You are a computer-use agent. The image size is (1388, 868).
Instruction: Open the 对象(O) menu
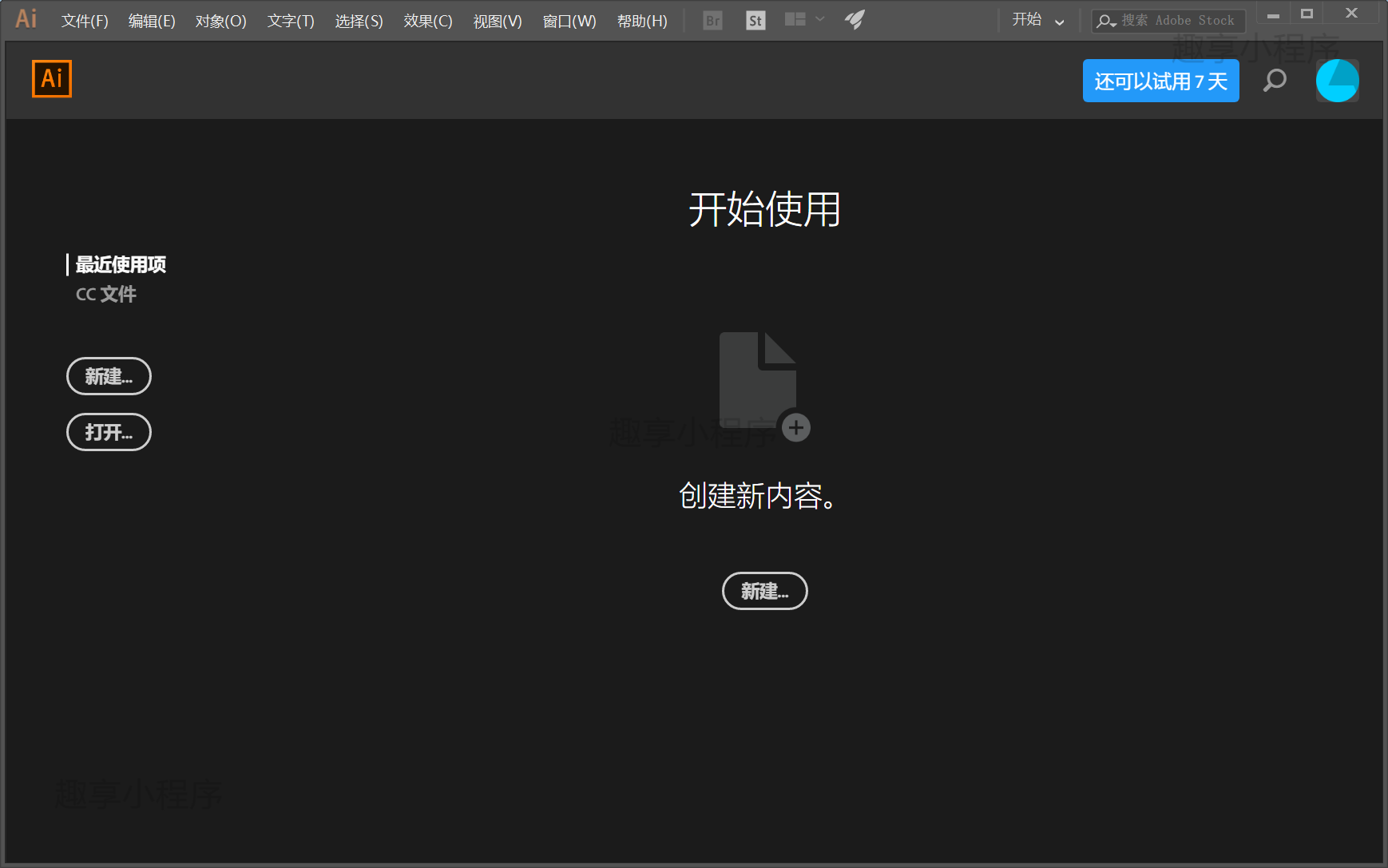(221, 21)
